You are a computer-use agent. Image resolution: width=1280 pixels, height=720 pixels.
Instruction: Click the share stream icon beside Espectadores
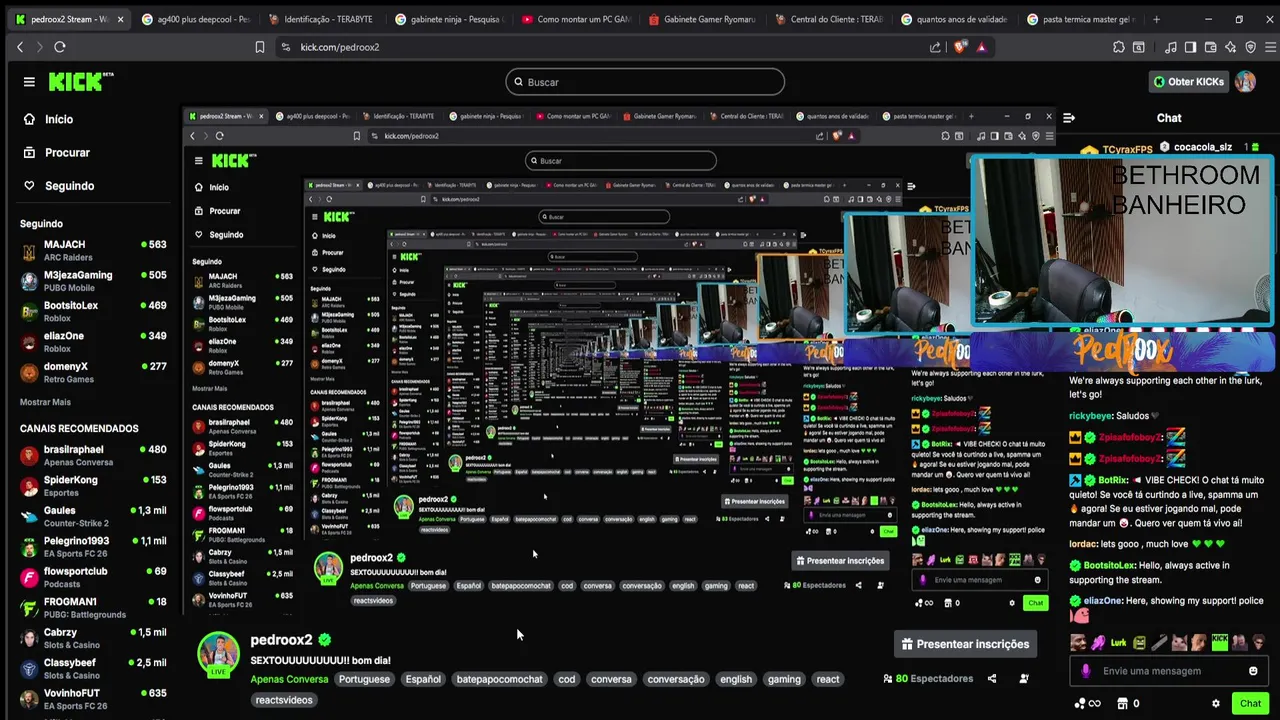(x=992, y=679)
